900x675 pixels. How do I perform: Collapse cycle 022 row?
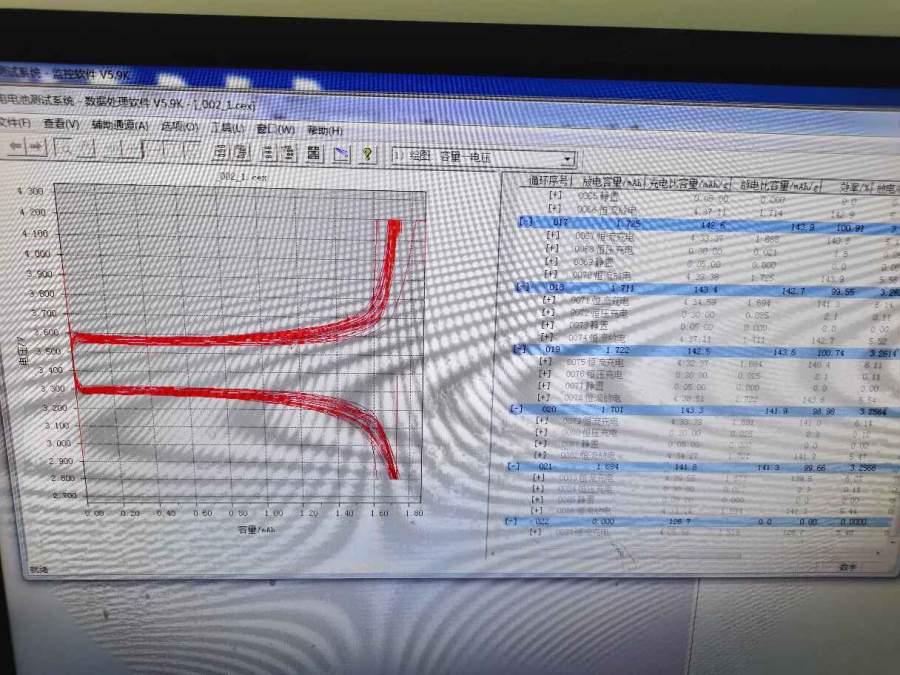point(511,521)
